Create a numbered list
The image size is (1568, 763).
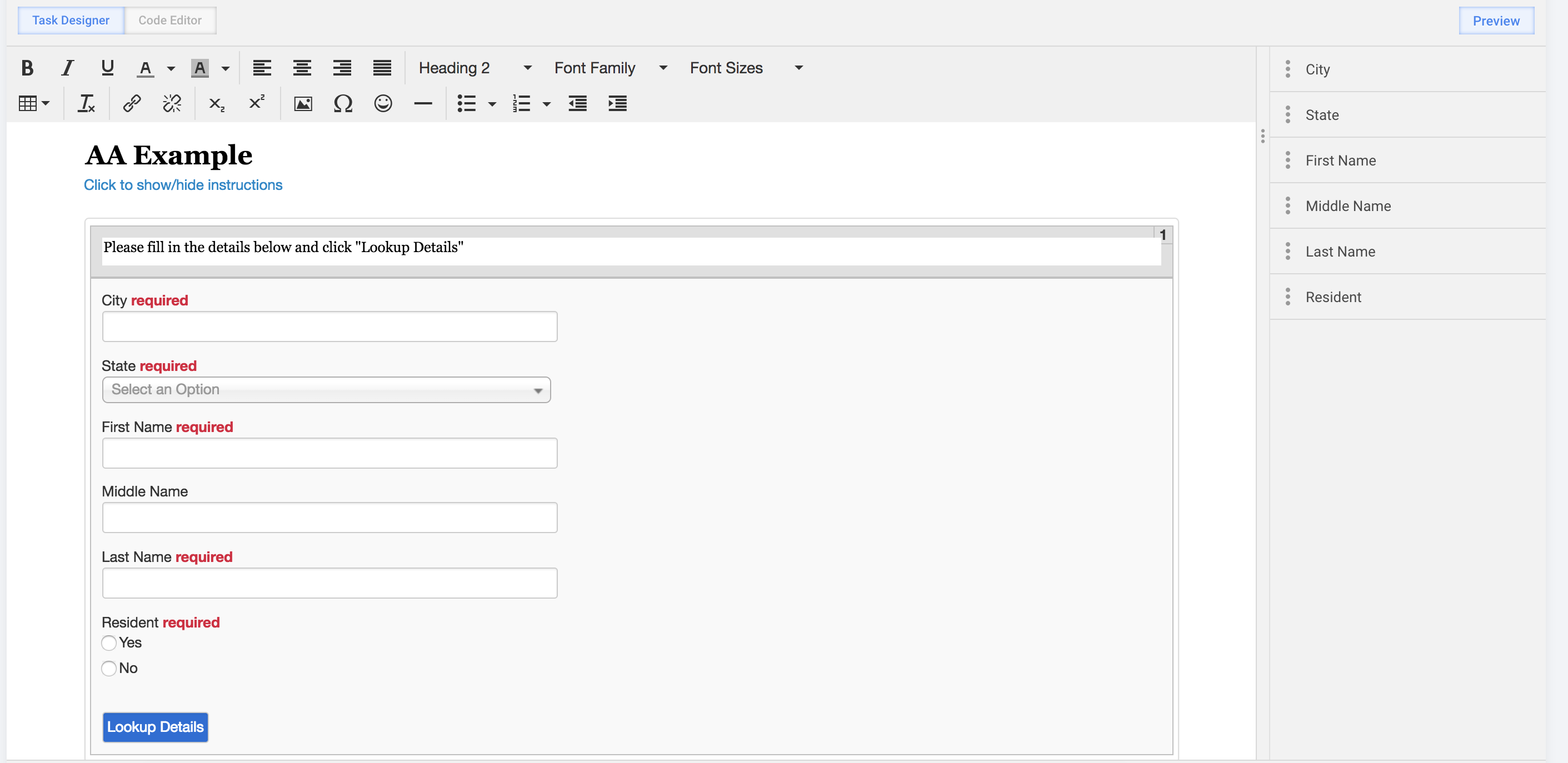[x=522, y=103]
